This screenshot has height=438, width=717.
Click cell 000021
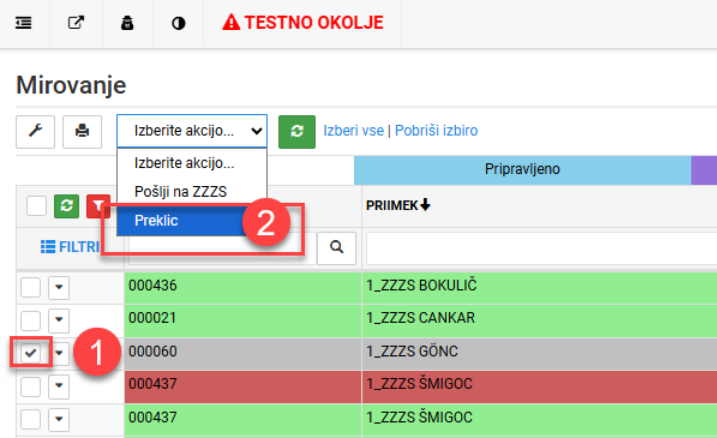pyautogui.click(x=243, y=320)
